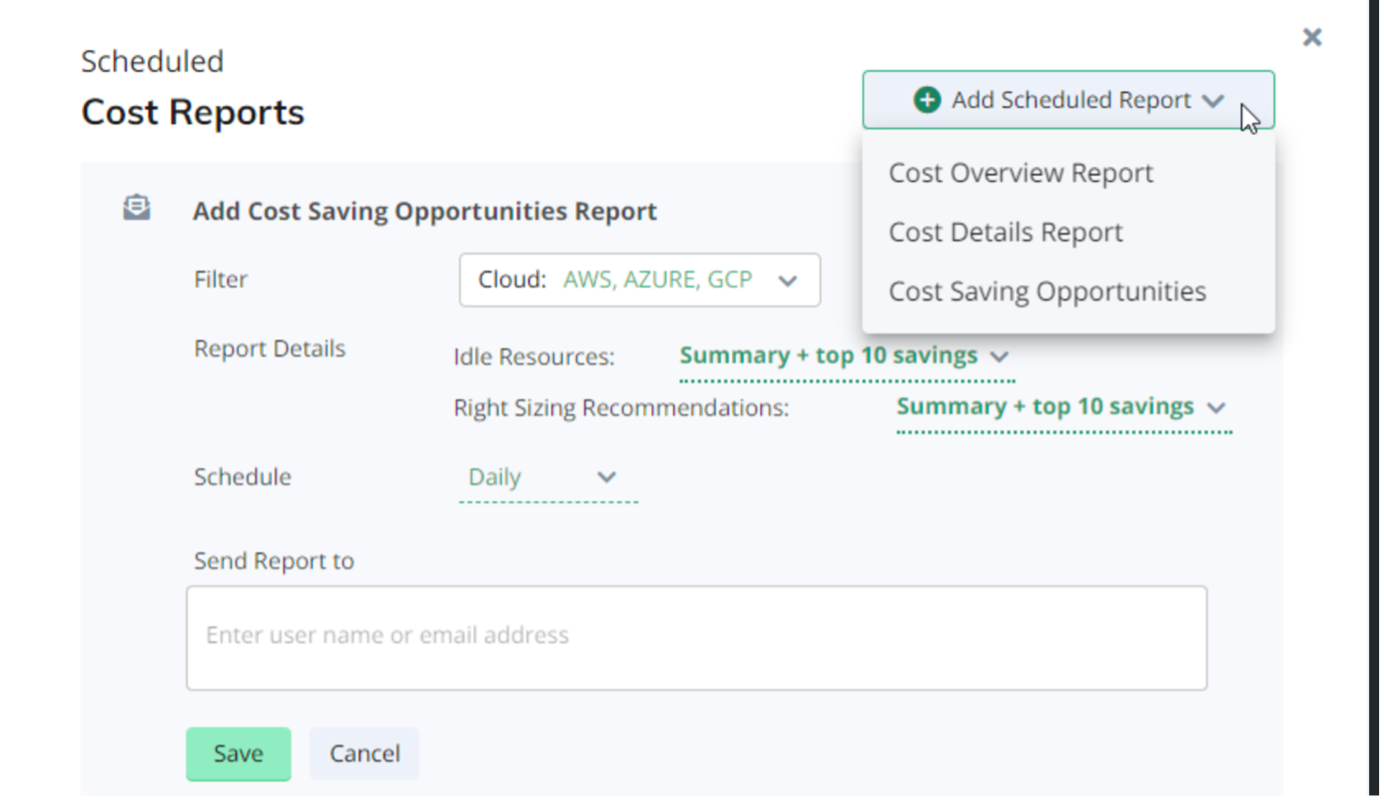This screenshot has width=1384, height=800.
Task: Save the scheduled report
Action: click(238, 753)
